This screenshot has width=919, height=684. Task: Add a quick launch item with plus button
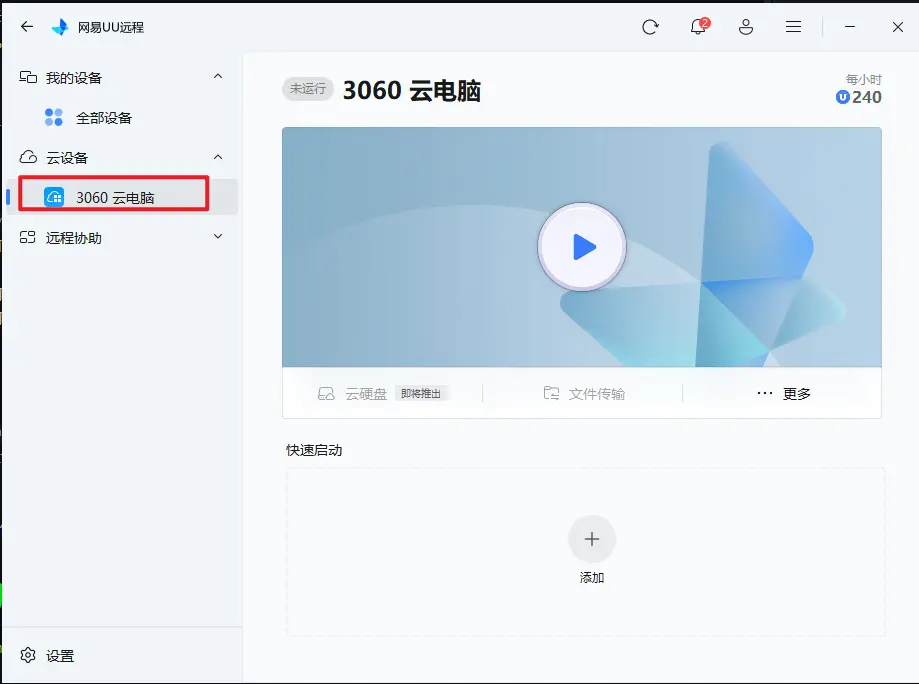pyautogui.click(x=591, y=539)
